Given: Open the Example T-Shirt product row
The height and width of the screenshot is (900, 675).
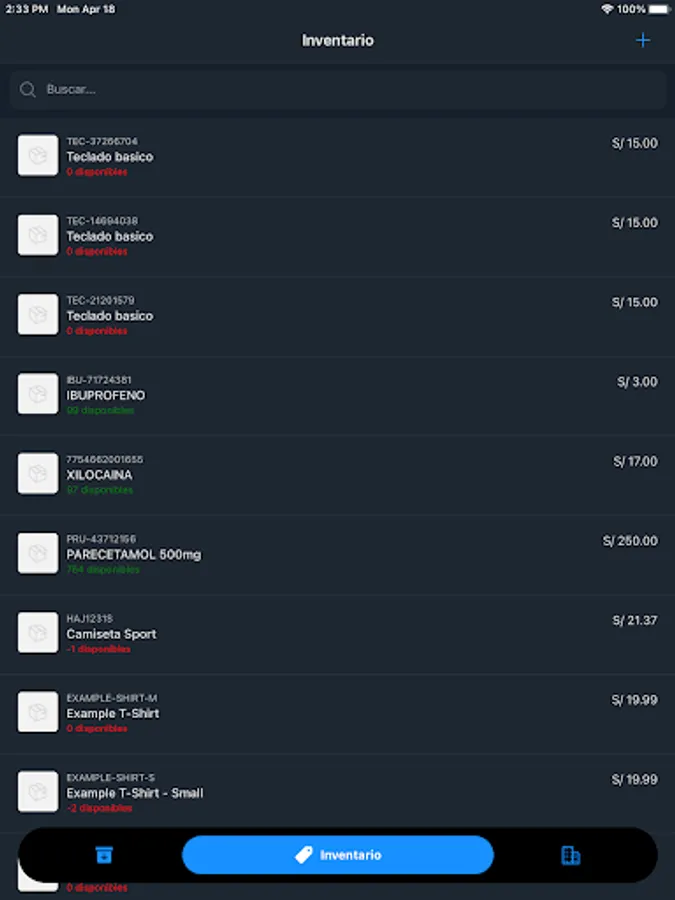Looking at the screenshot, I should click(x=113, y=714).
